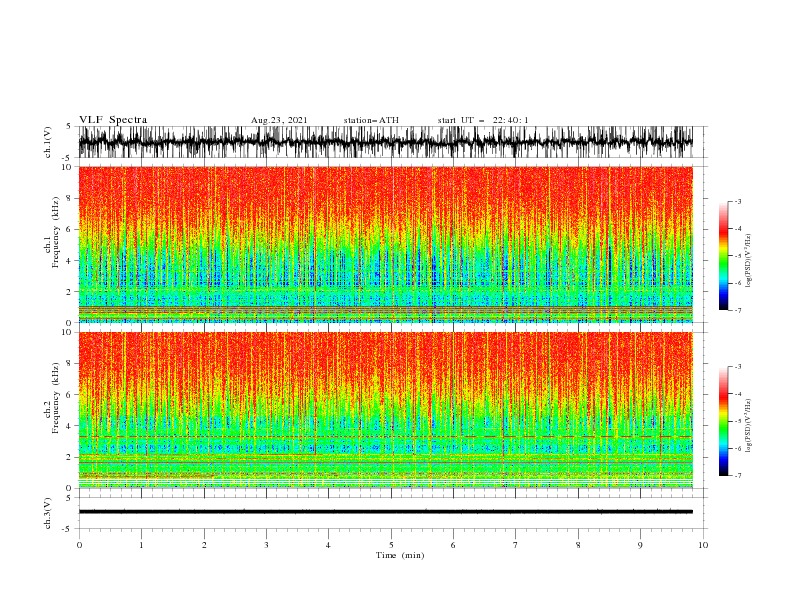Screen dimensions: 792x612
Task: Click time axis tick label "5"
Action: (x=391, y=545)
